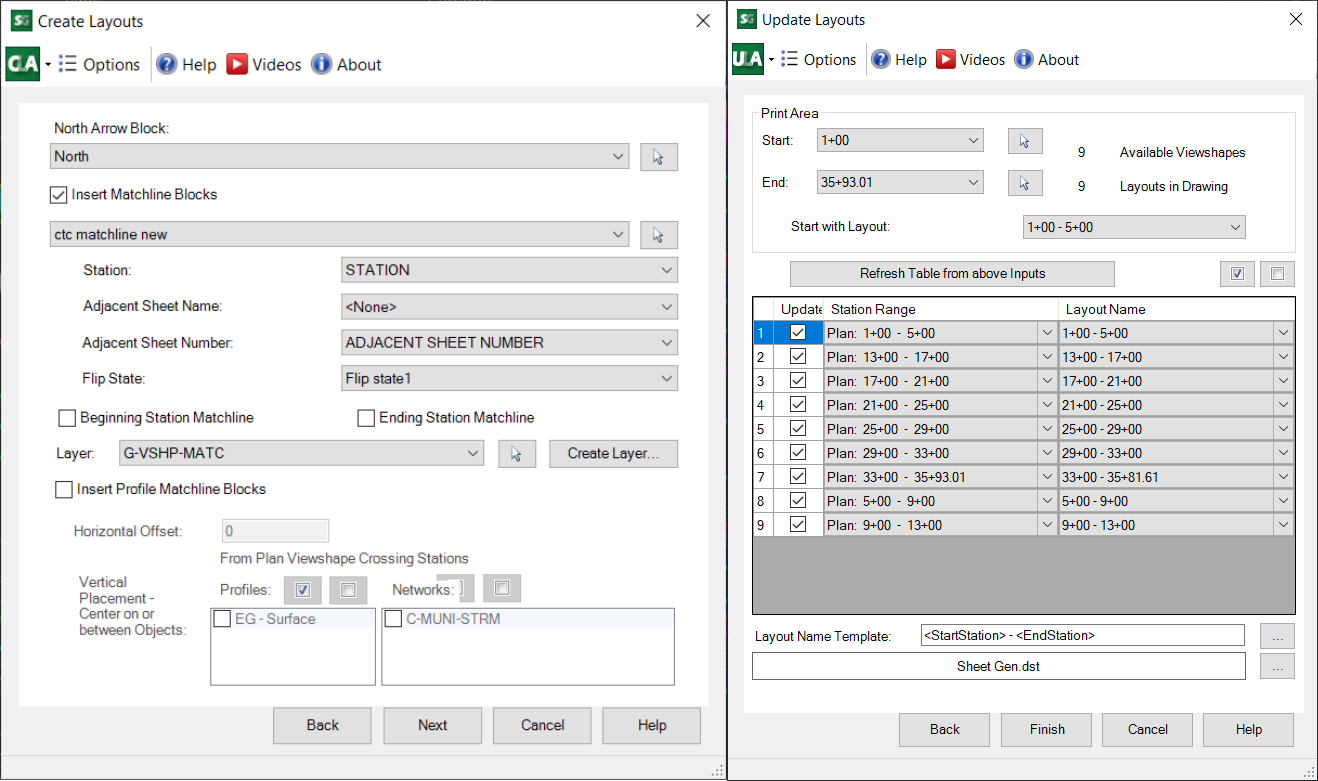The height and width of the screenshot is (781, 1318).
Task: Click the ULA icon in Update Layouts
Action: click(748, 60)
